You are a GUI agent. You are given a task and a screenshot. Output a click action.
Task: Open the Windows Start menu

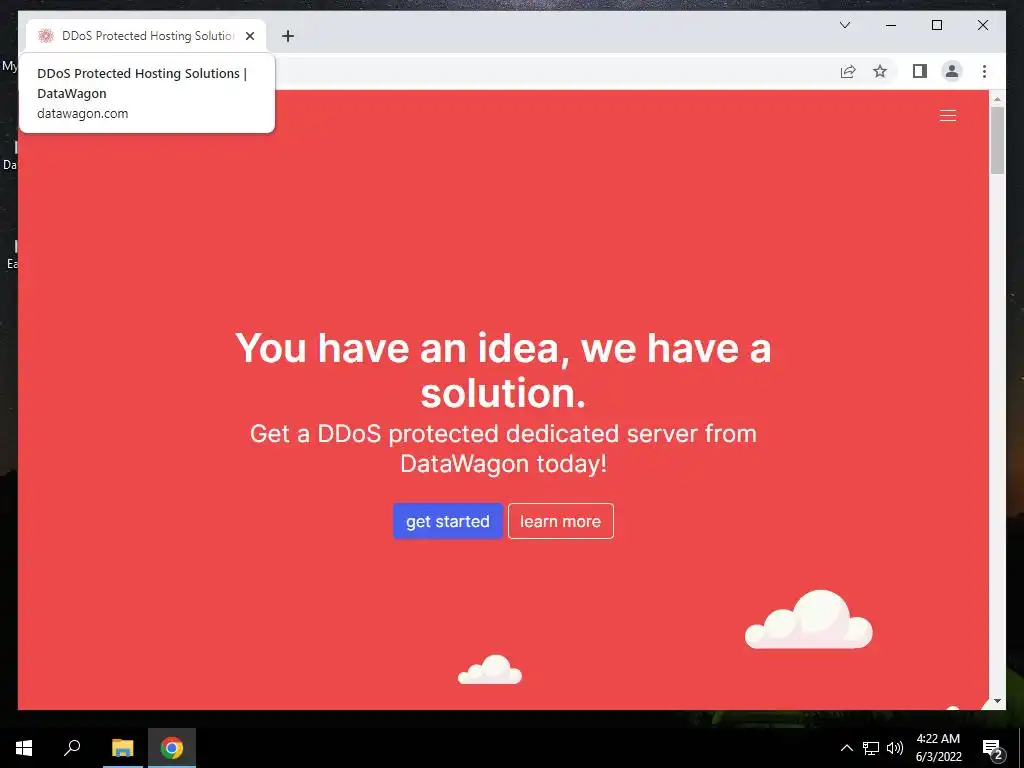click(x=24, y=748)
